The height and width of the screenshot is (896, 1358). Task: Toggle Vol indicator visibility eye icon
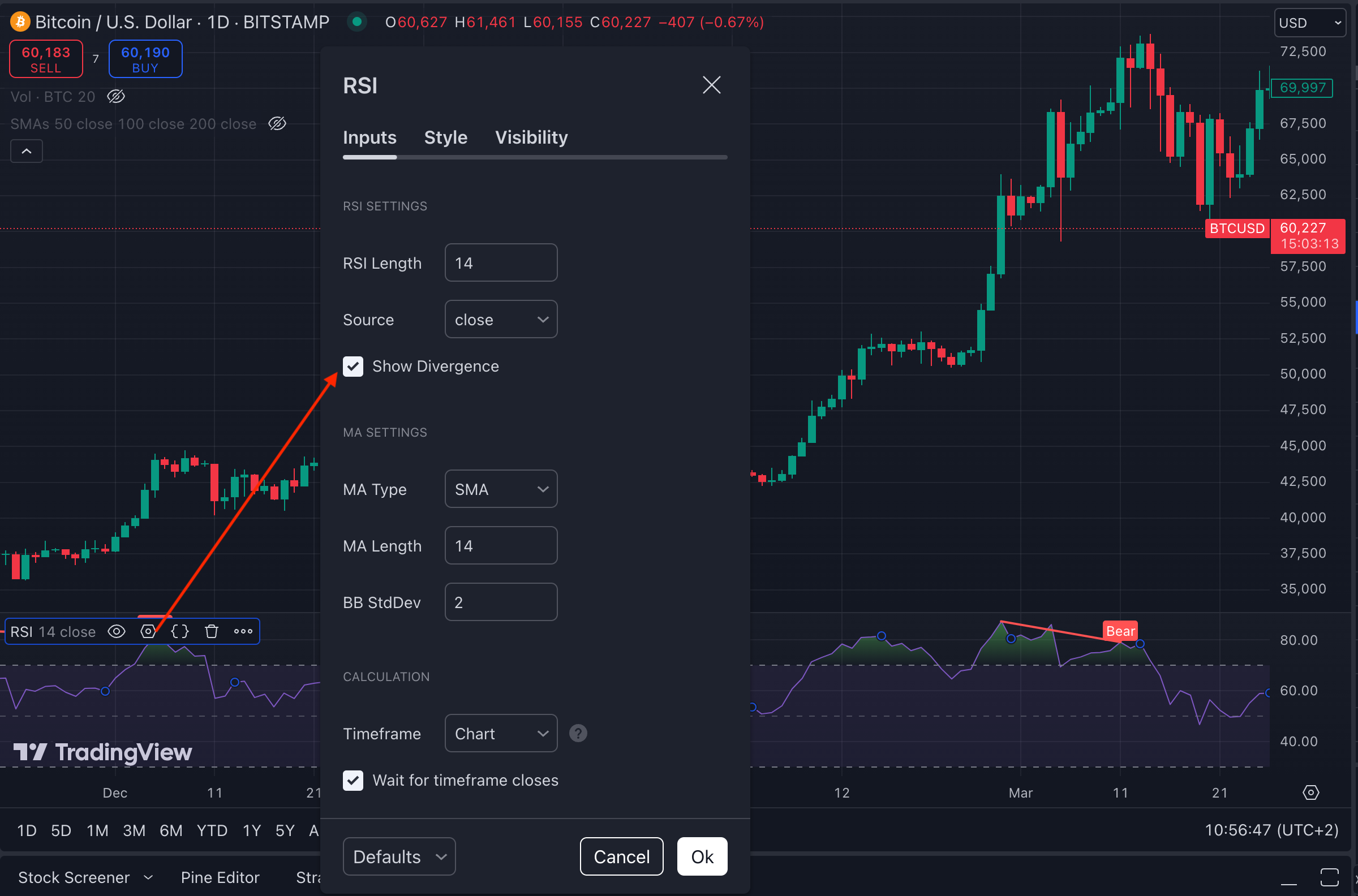pos(116,97)
